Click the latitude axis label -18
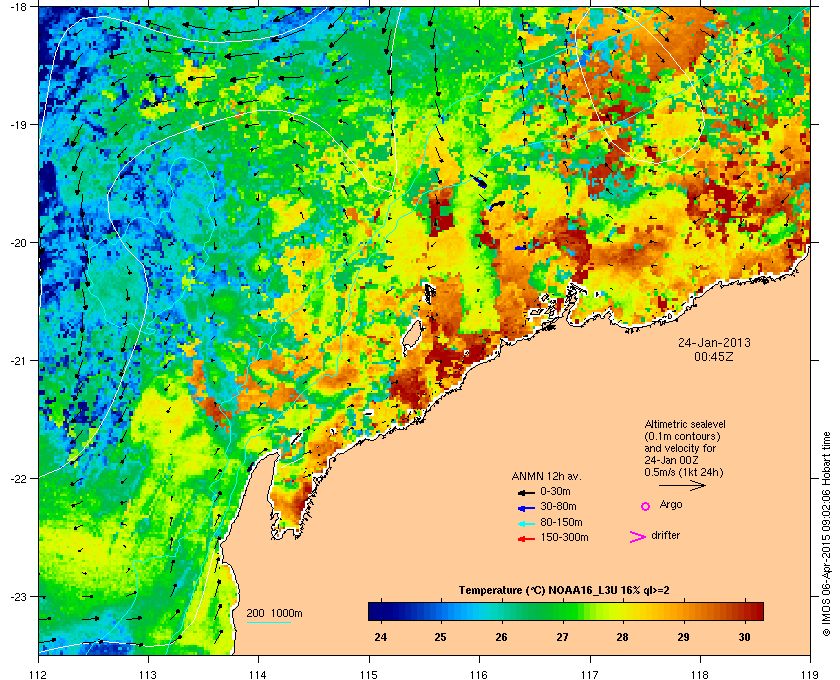The width and height of the screenshot is (840, 680). [x=19, y=6]
